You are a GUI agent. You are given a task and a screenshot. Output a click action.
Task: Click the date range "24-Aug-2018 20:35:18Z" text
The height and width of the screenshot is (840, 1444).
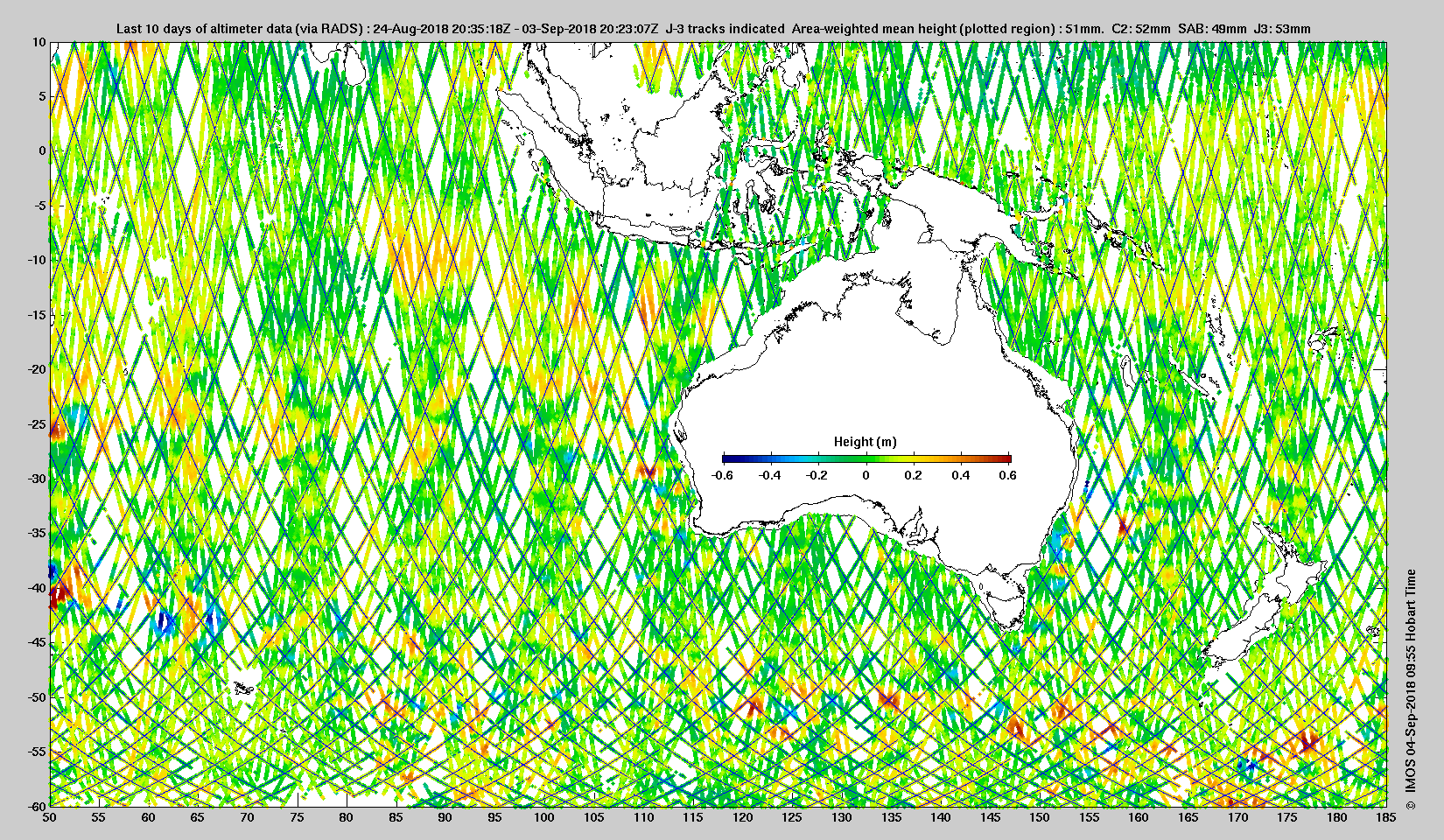pyautogui.click(x=442, y=29)
